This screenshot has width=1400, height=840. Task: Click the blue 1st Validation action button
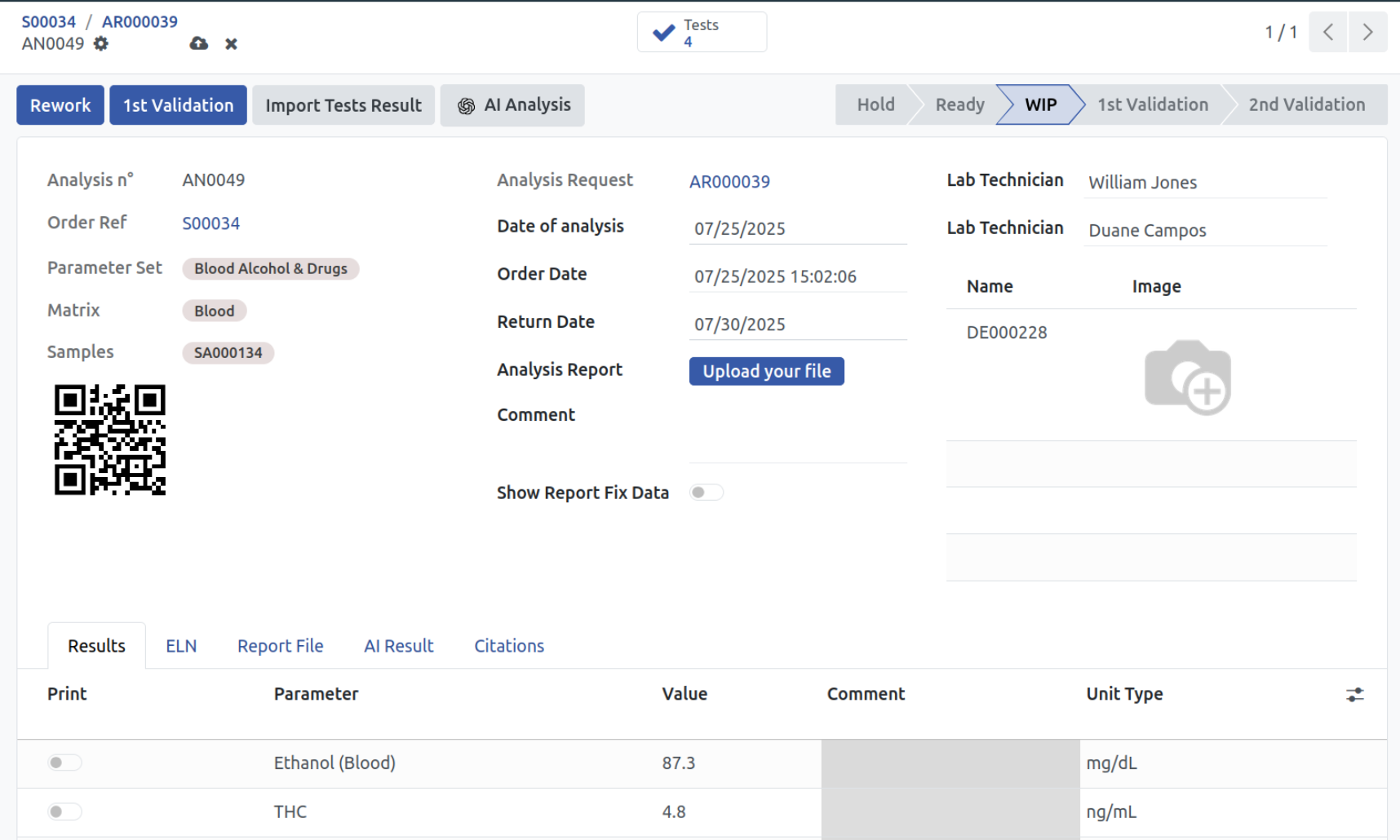coord(178,105)
